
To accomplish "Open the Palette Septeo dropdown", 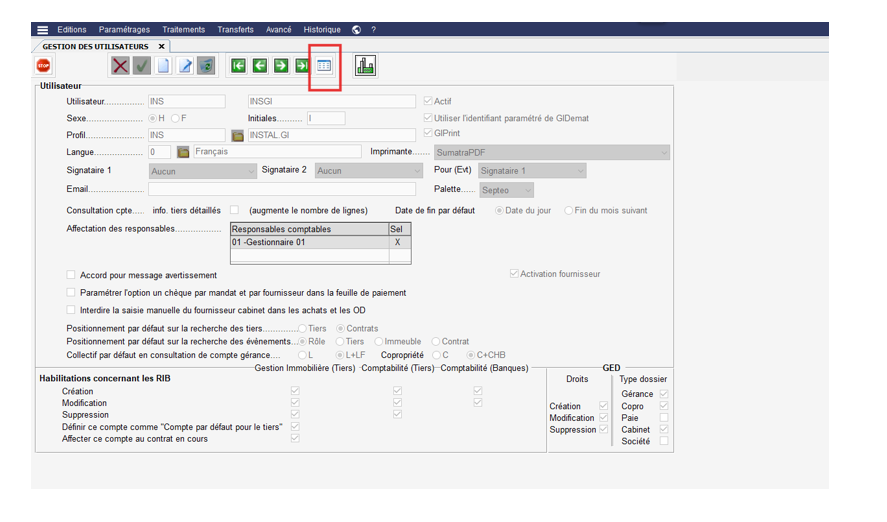I will pos(526,190).
